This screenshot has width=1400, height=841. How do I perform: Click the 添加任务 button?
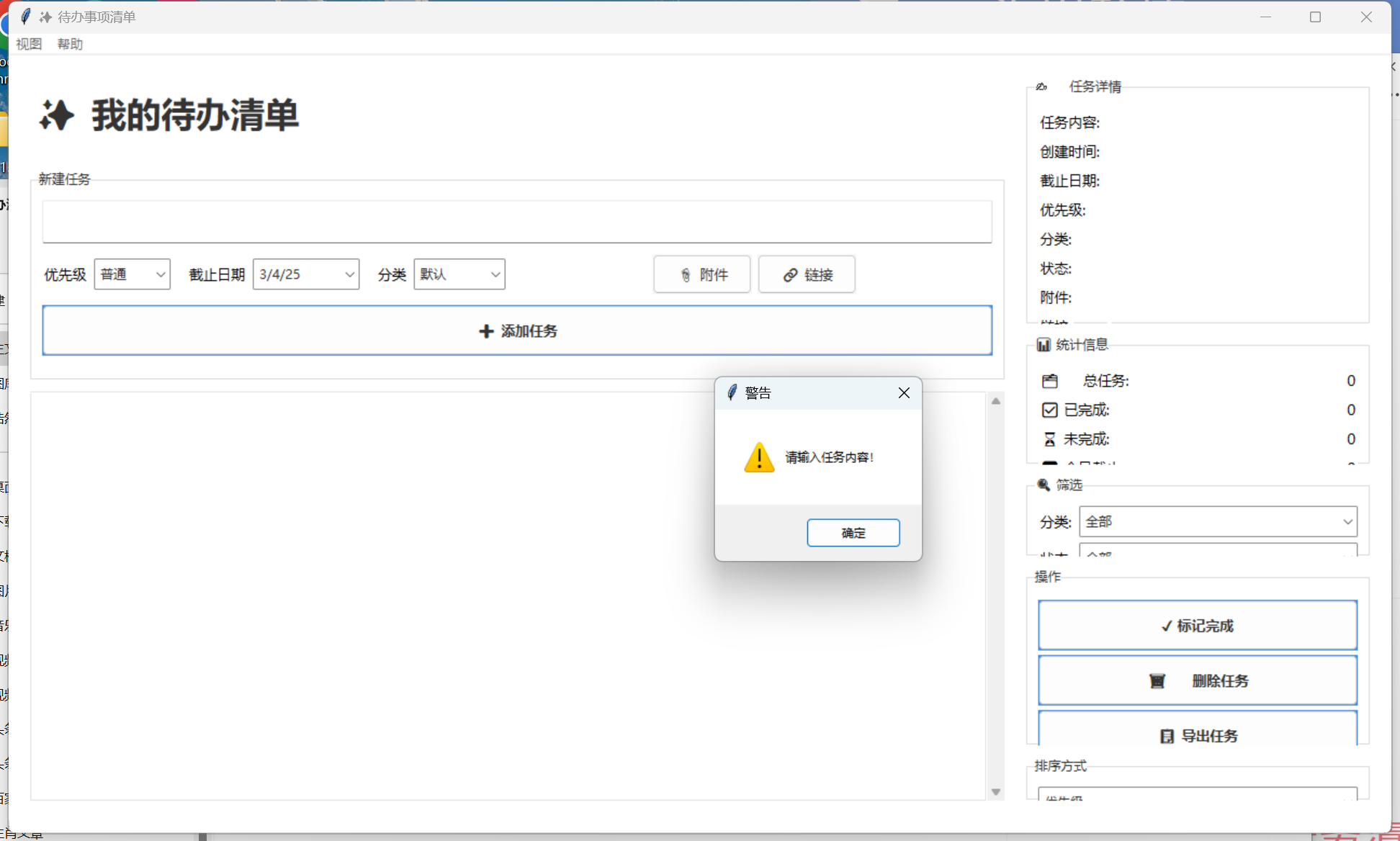pos(517,330)
